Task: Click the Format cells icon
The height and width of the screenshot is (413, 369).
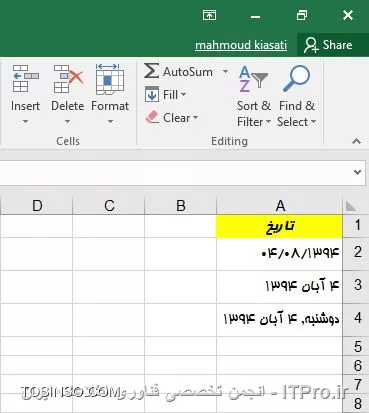Action: [110, 79]
